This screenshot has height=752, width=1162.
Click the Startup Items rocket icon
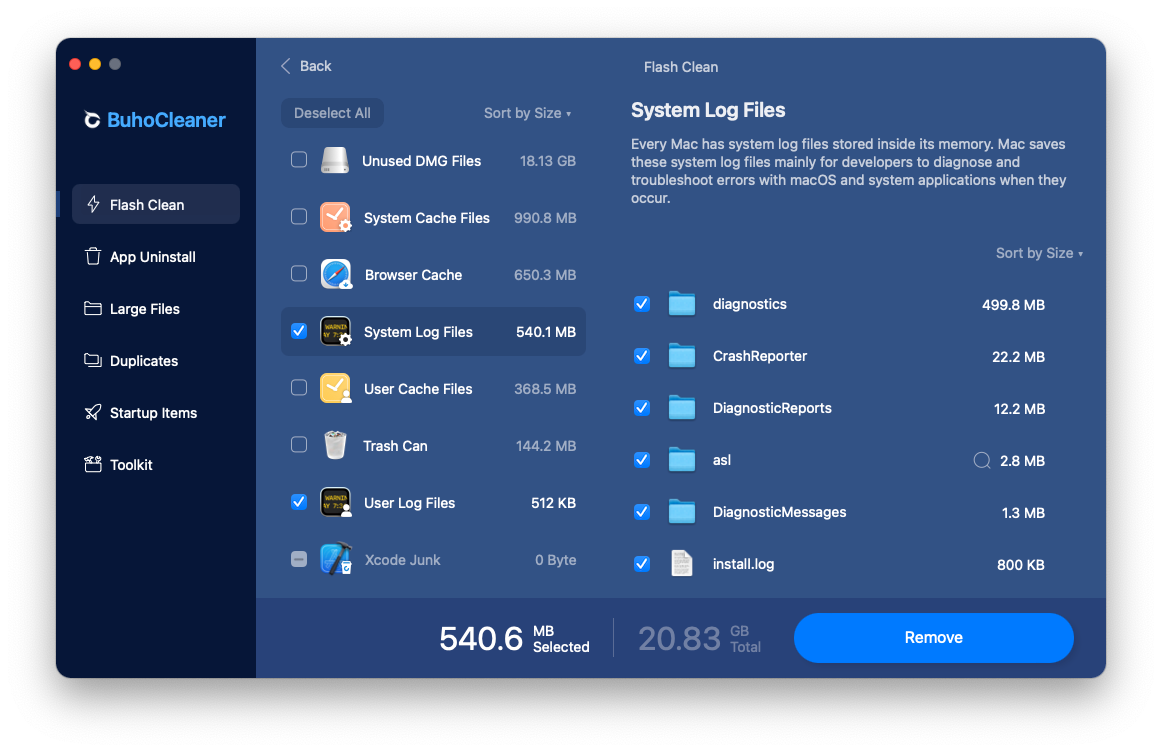(x=93, y=412)
